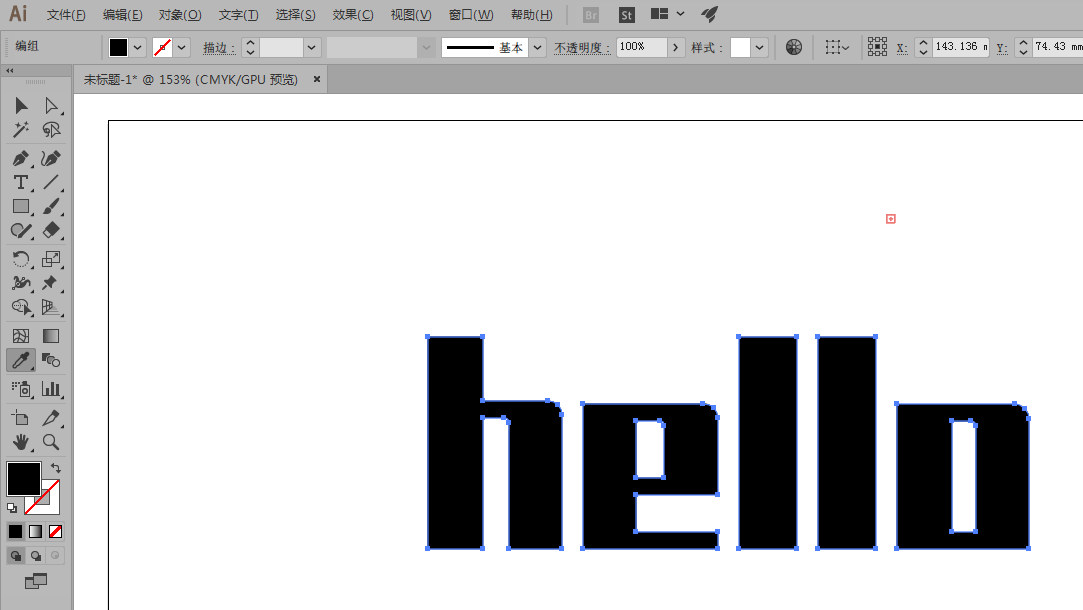Select the Warp tool
Viewport: 1083px width, 610px height.
21,283
